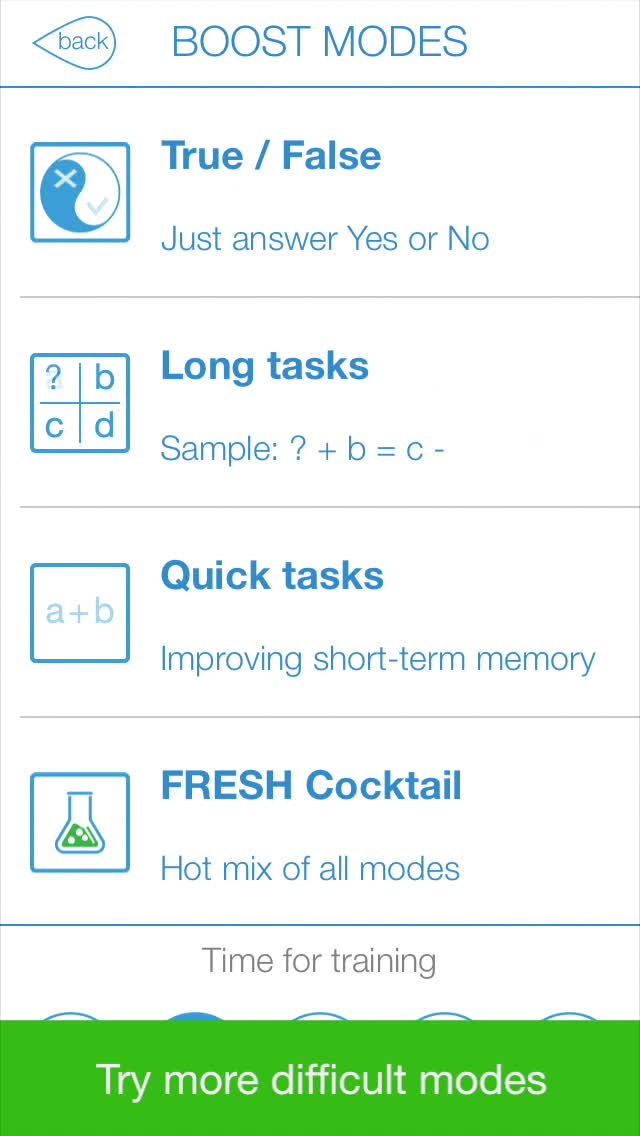This screenshot has width=640, height=1136.
Task: Launch the Quick tasks mode
Action: 272,575
